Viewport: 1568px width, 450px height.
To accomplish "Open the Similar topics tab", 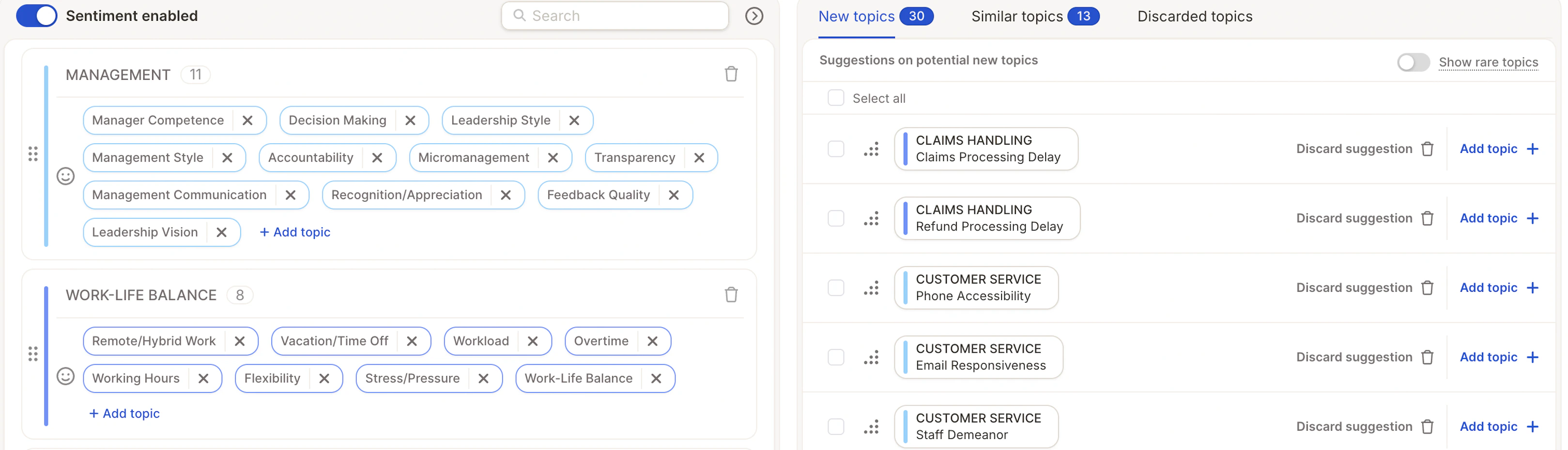I will [x=1035, y=16].
